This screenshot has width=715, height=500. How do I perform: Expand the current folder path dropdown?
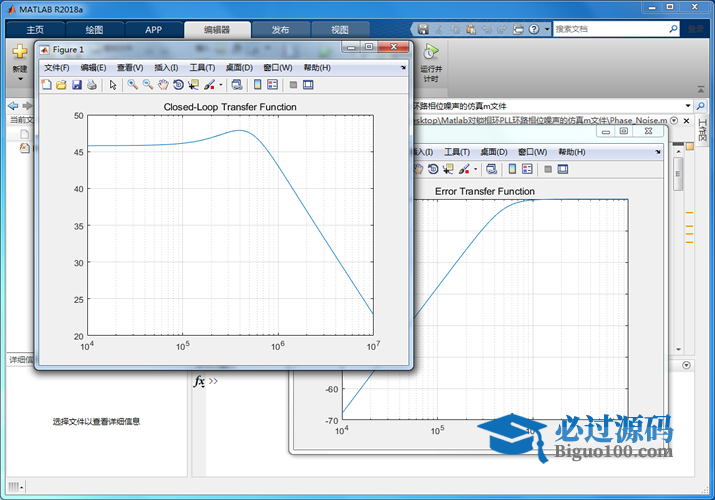pos(689,105)
